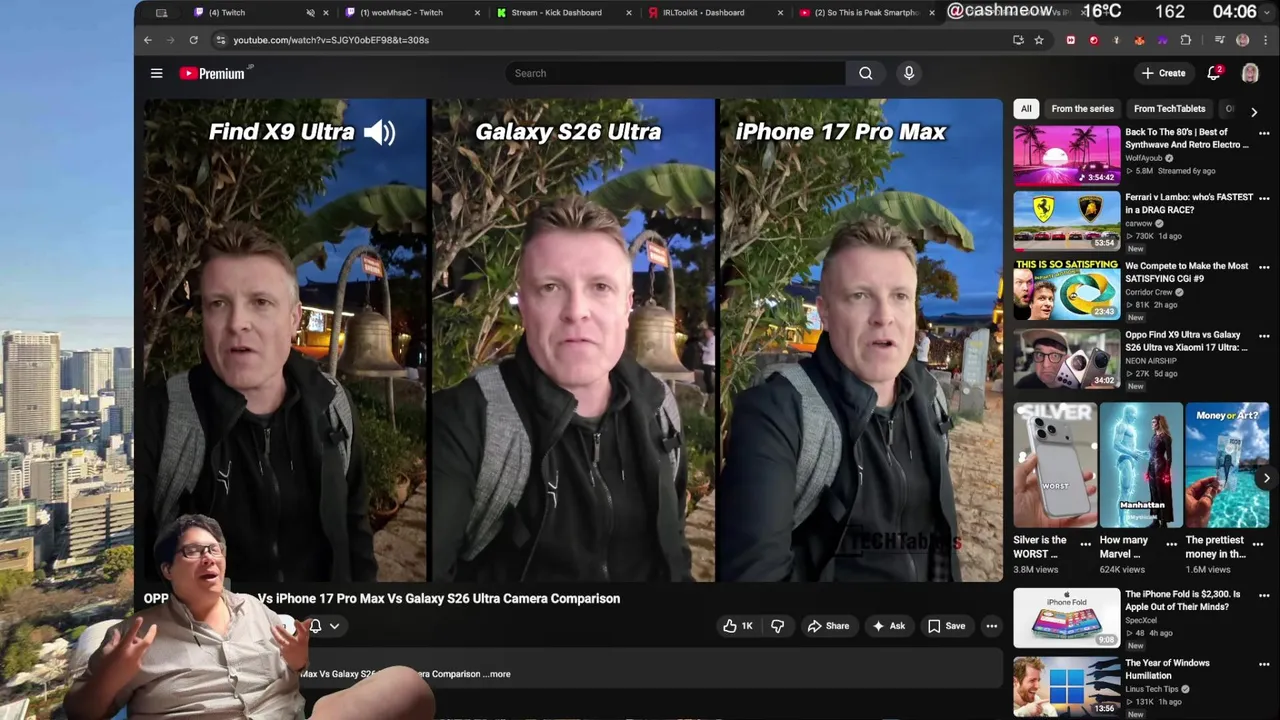
Task: Share the video
Action: 828,626
